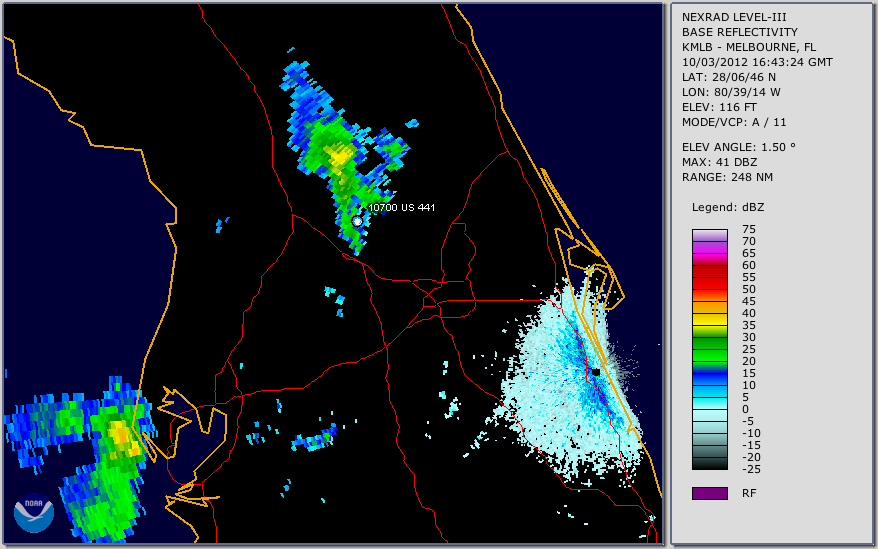Click the Legend: dBZ heading
The width and height of the screenshot is (878, 549).
[x=728, y=207]
